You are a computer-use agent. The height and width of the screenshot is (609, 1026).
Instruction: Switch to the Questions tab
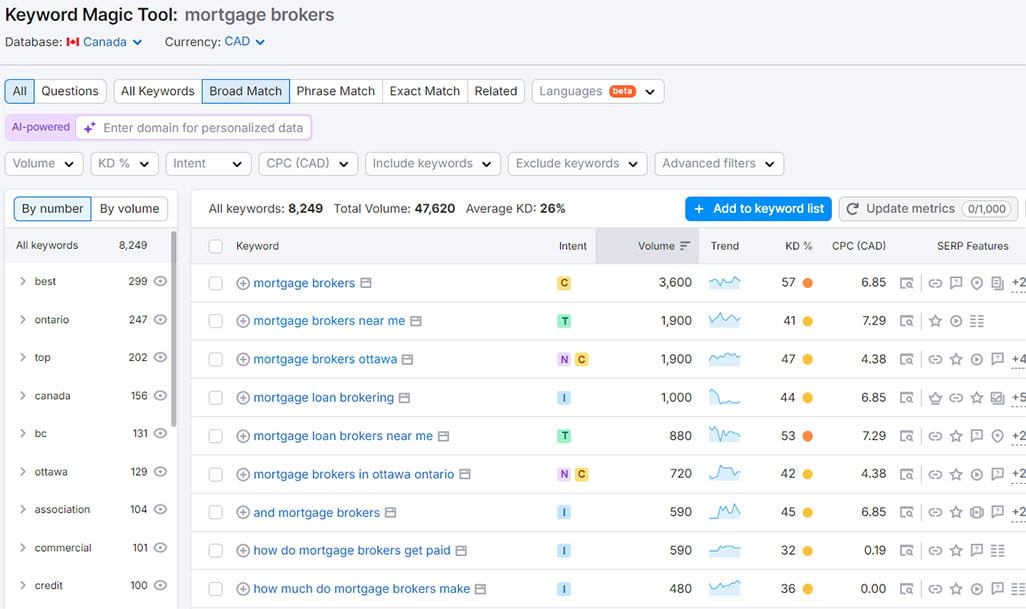click(69, 90)
